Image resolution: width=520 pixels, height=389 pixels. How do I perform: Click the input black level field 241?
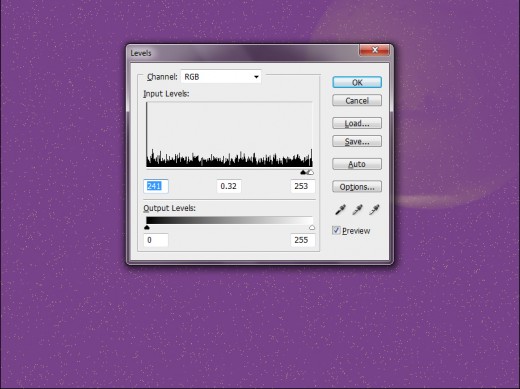(156, 186)
